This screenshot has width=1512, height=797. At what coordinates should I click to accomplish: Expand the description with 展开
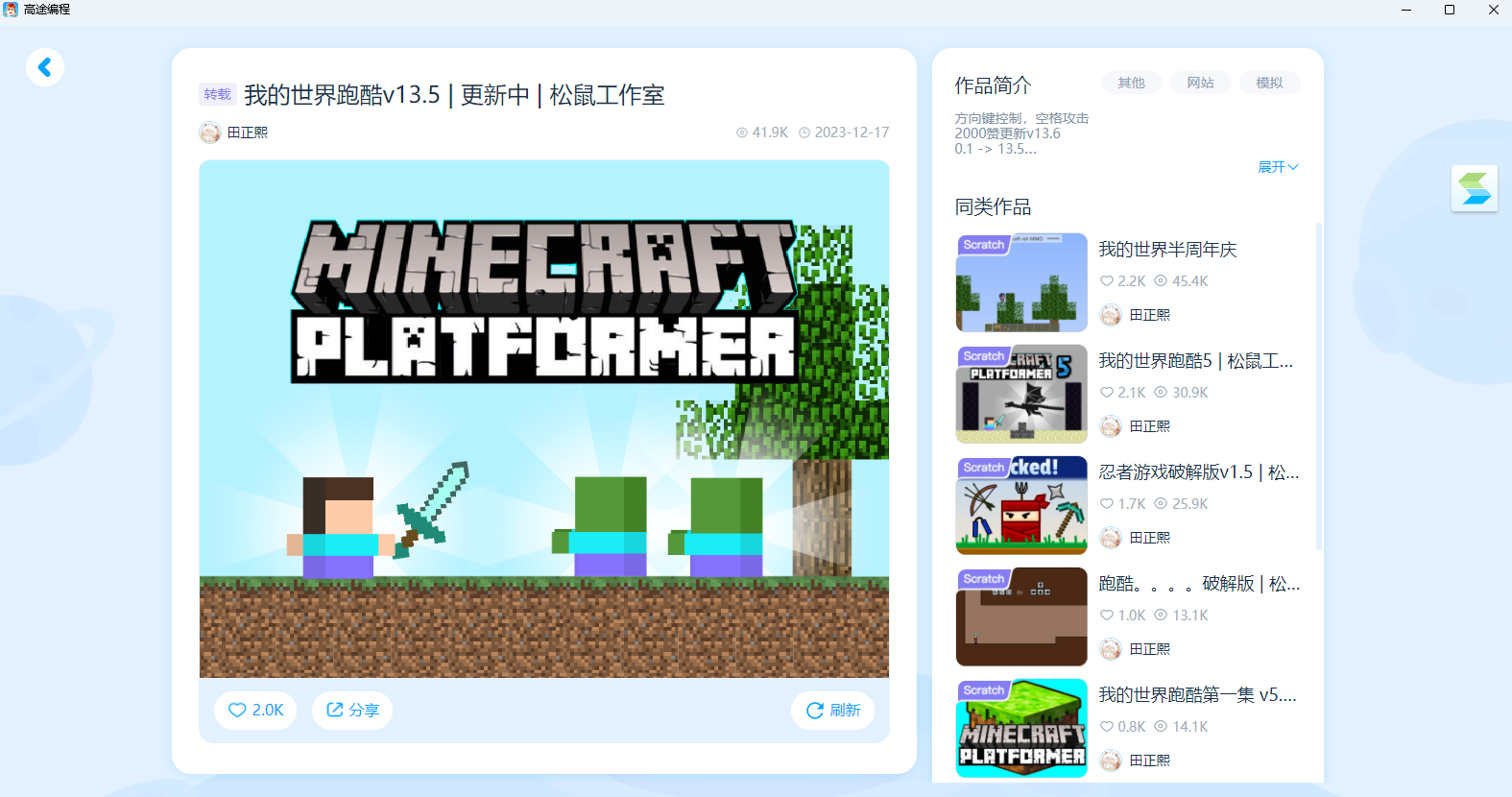[1278, 167]
